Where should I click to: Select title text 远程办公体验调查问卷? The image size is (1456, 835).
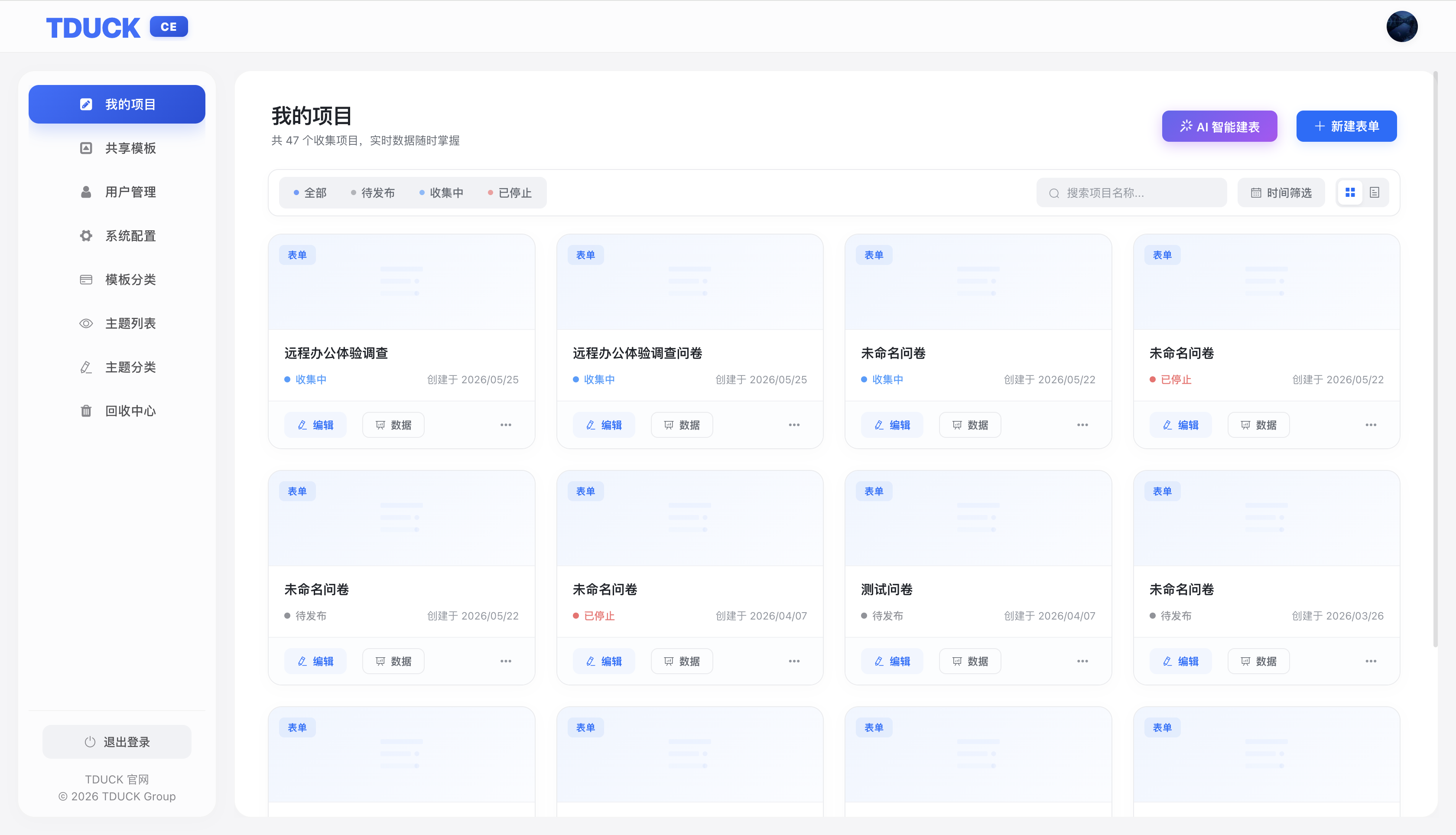(637, 353)
